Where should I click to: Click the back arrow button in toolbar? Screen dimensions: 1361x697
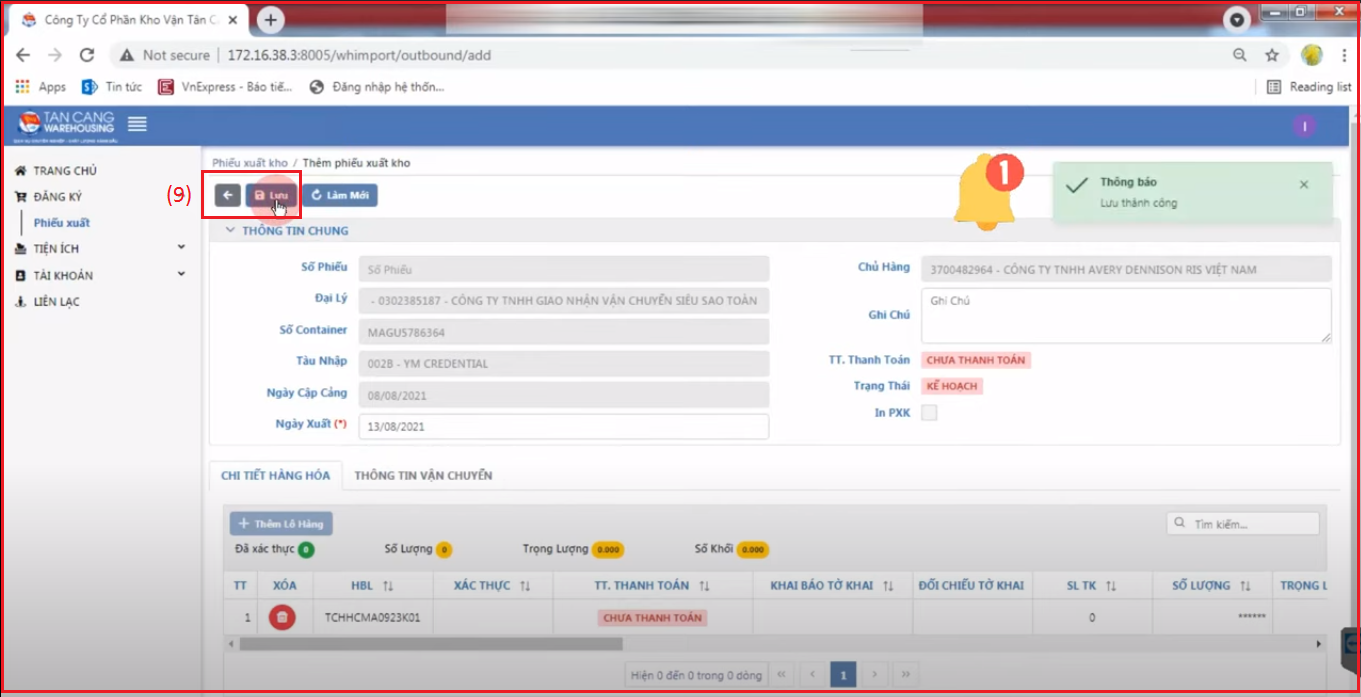pos(227,195)
